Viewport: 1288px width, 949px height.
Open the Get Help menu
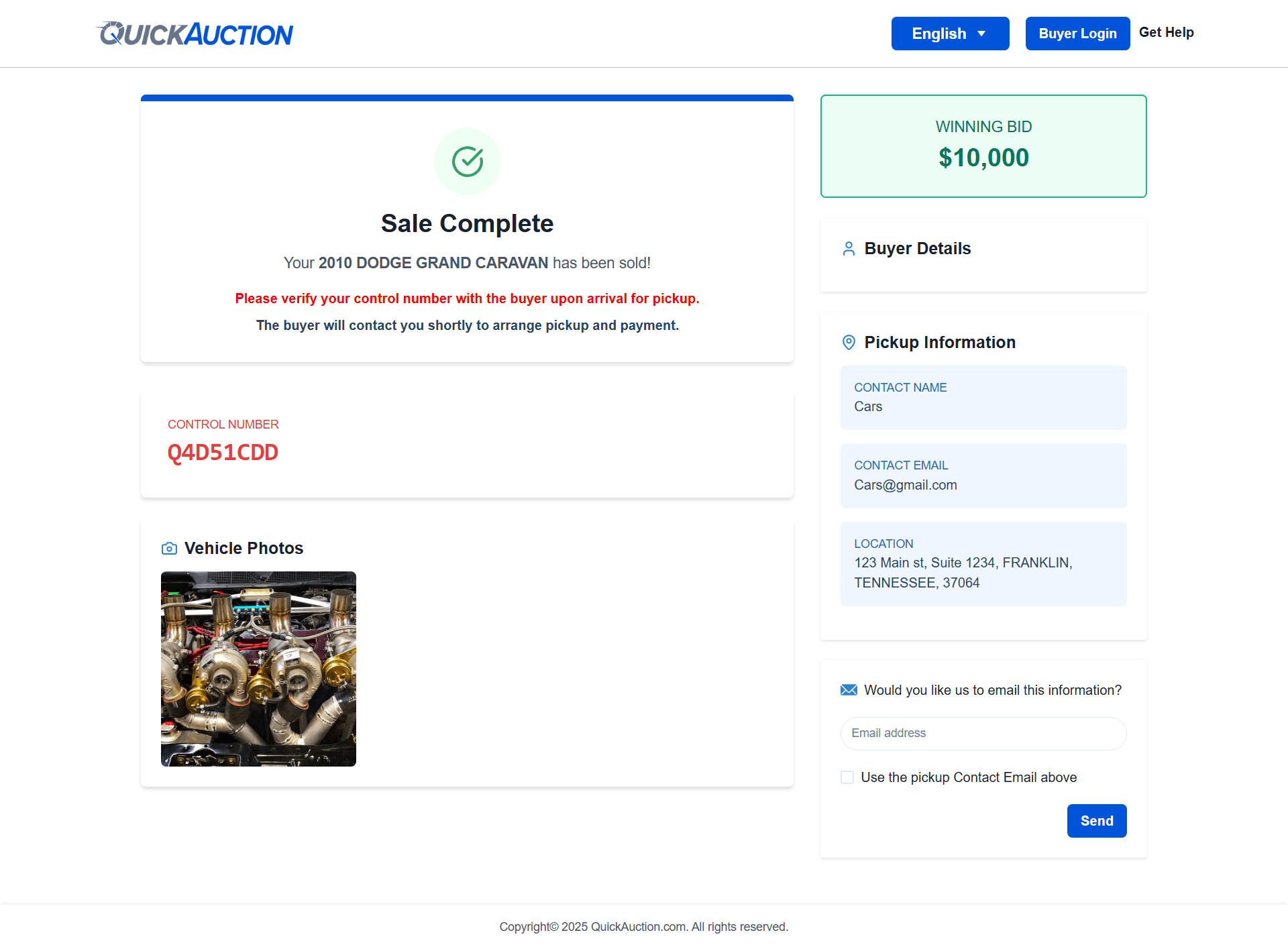pyautogui.click(x=1166, y=32)
